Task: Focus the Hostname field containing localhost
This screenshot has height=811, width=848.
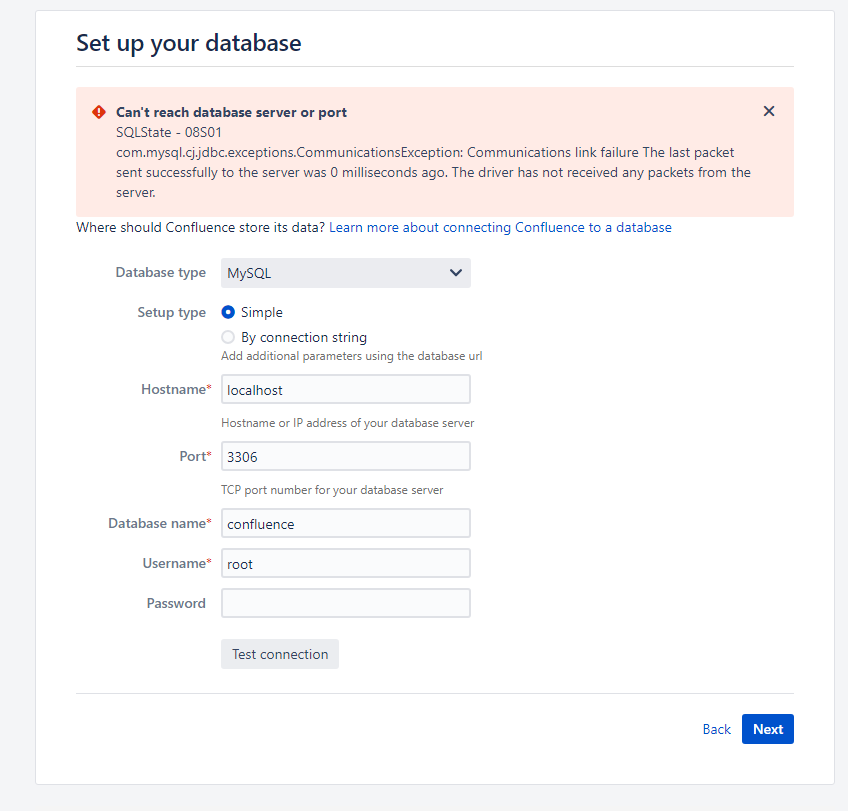Action: pyautogui.click(x=346, y=389)
